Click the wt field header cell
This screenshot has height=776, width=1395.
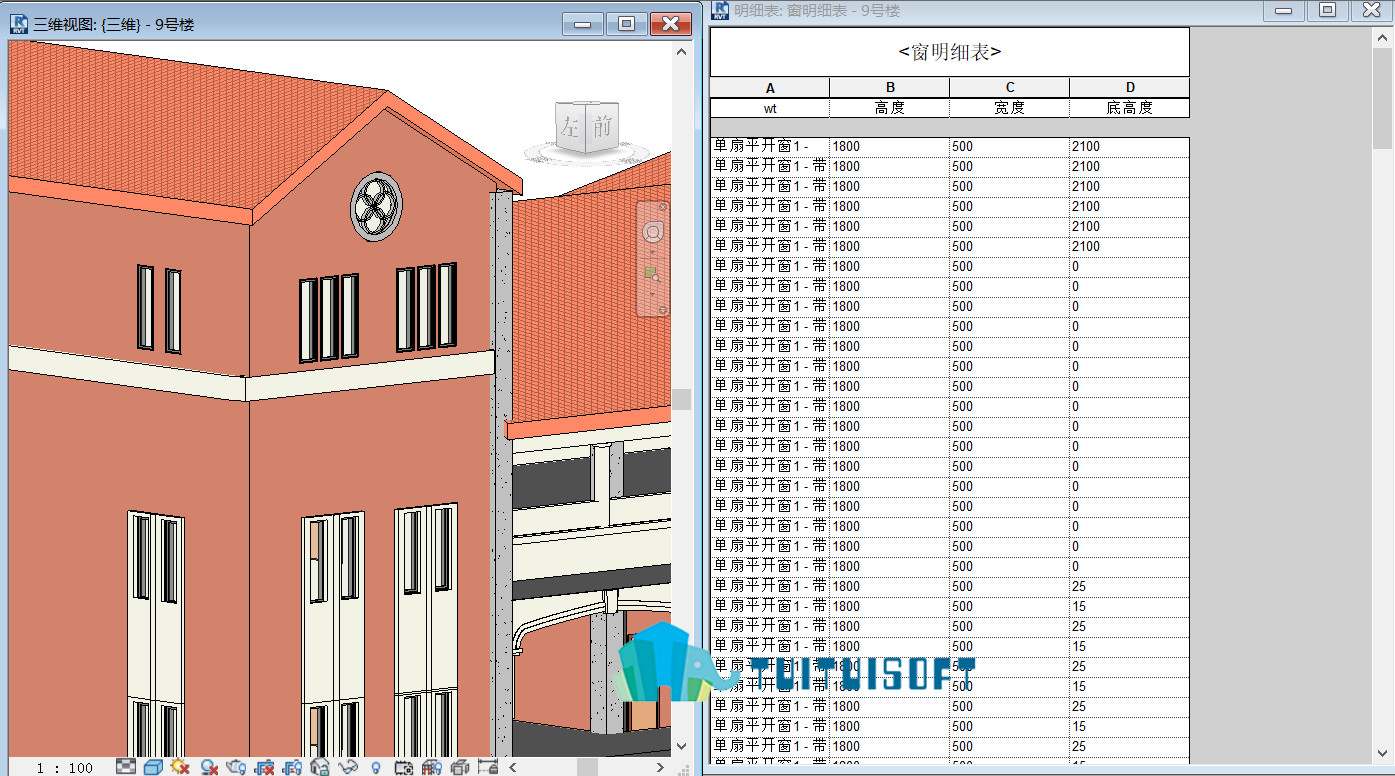pos(770,108)
